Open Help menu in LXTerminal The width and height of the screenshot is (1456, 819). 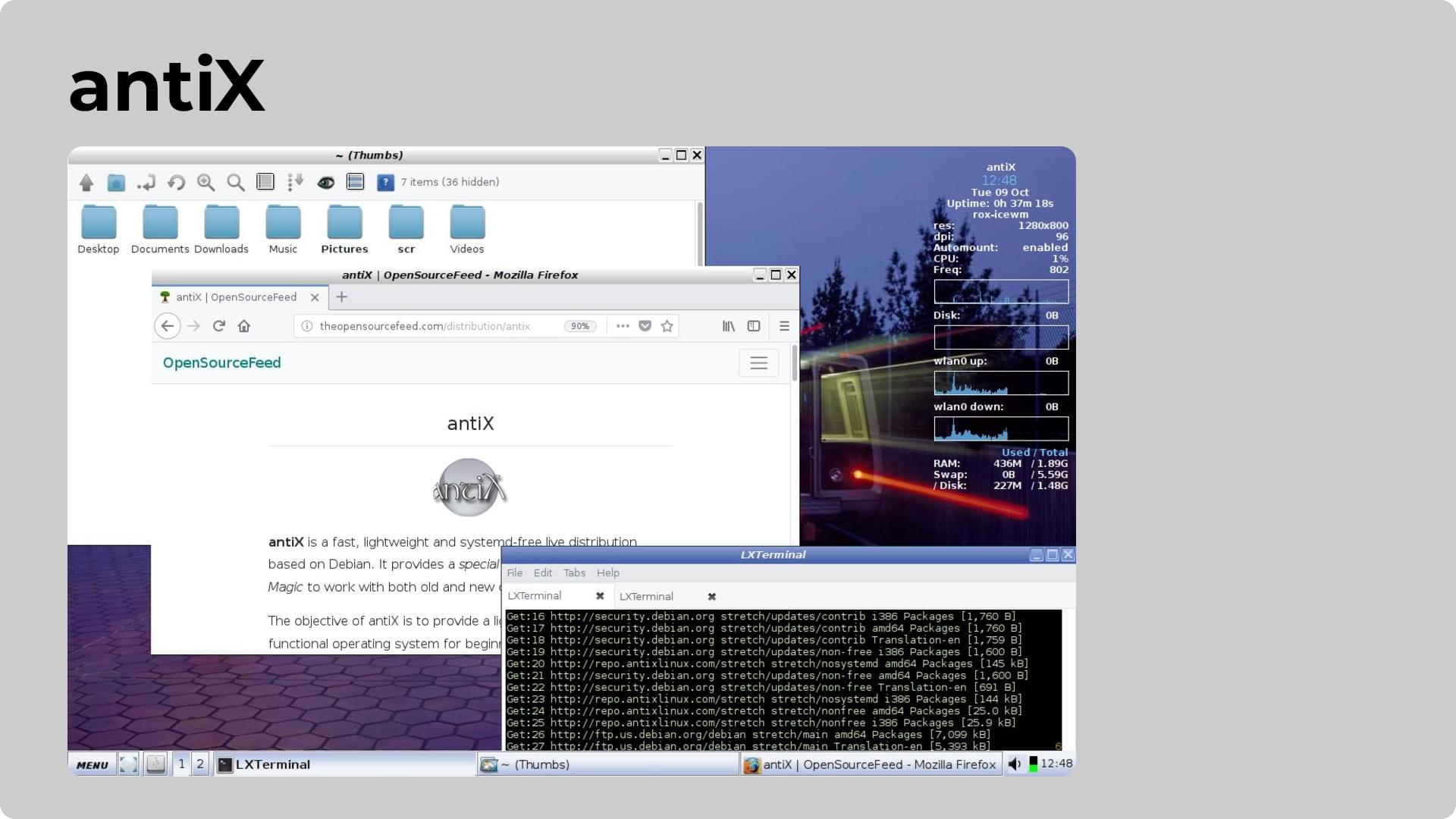point(608,573)
